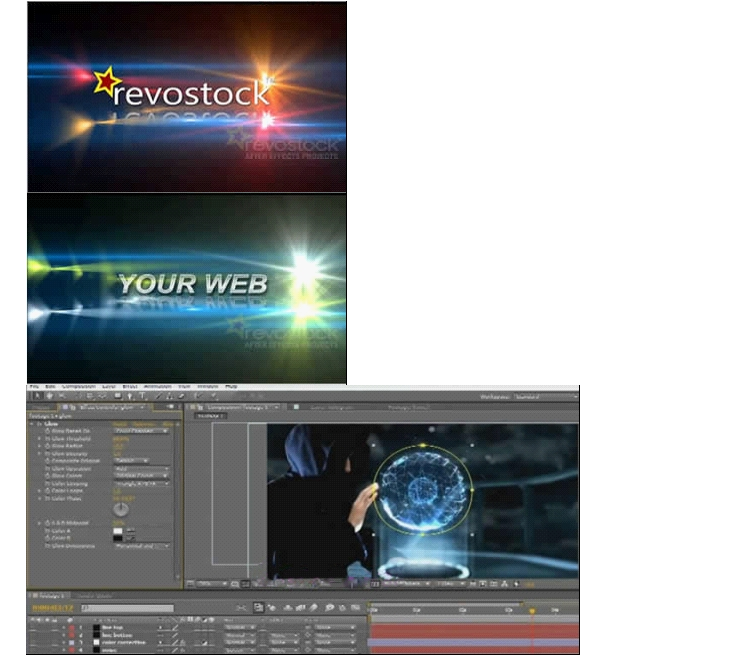
Task: Select the Pan Behind anchor tool
Action: coord(102,396)
